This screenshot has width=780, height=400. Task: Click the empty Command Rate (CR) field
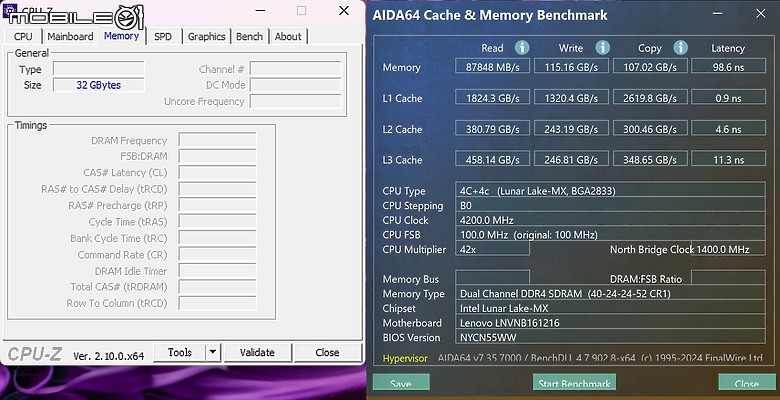click(217, 254)
